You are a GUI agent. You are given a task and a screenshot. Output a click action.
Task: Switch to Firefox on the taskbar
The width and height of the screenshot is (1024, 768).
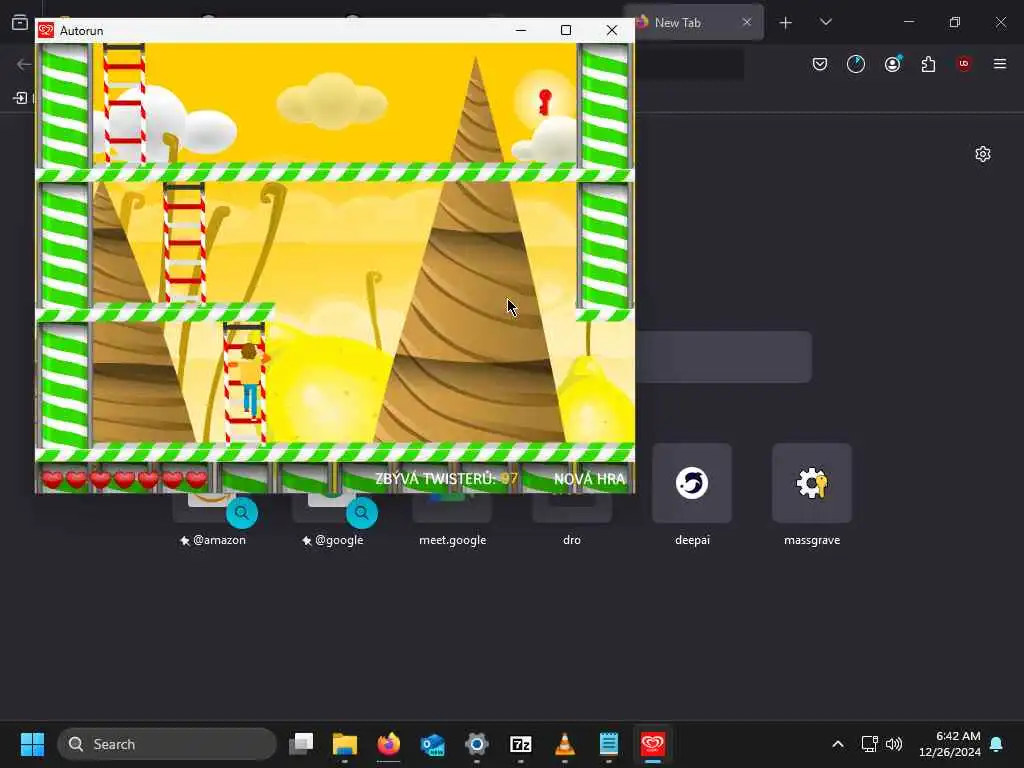(x=389, y=744)
